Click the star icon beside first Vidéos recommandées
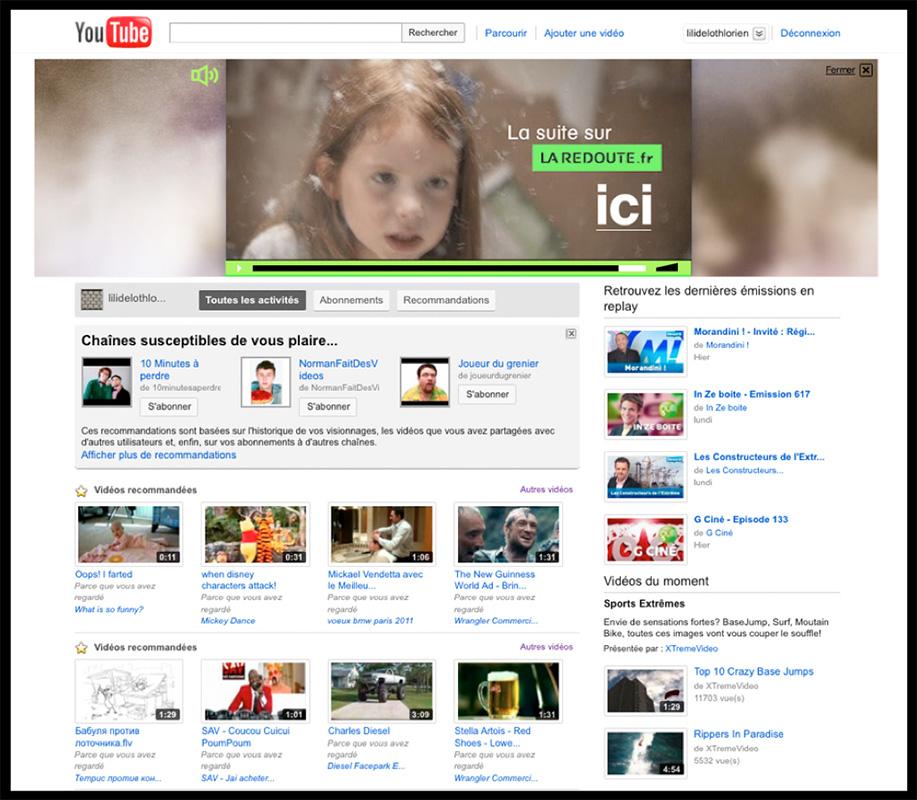 point(81,491)
